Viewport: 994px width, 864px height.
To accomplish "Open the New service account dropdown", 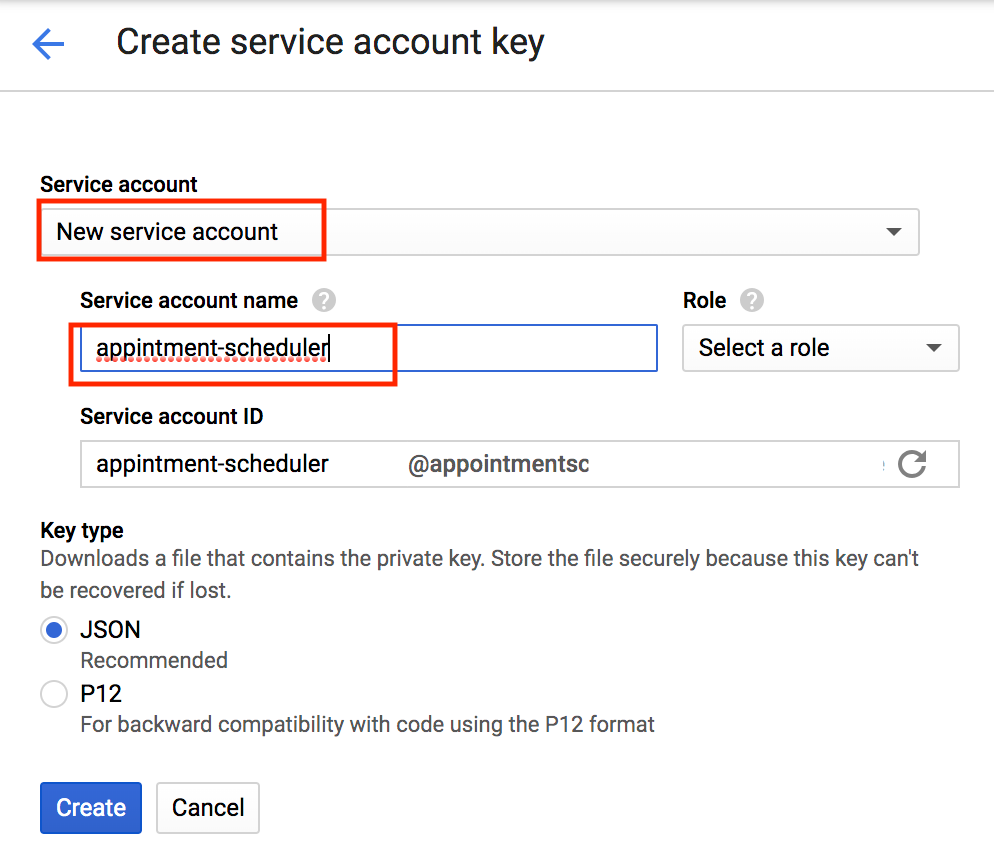I will coord(478,232).
